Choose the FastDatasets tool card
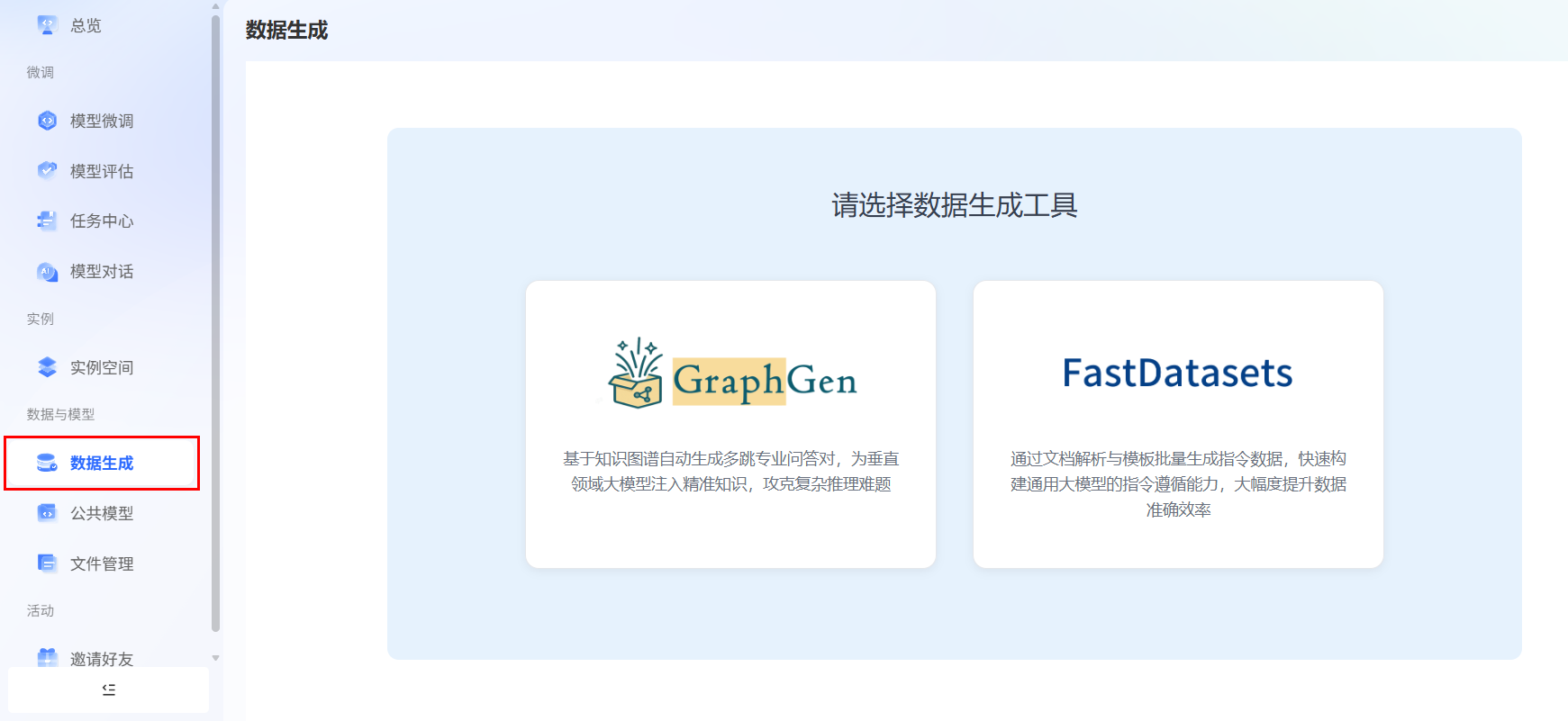The height and width of the screenshot is (721, 1568). pos(1178,424)
